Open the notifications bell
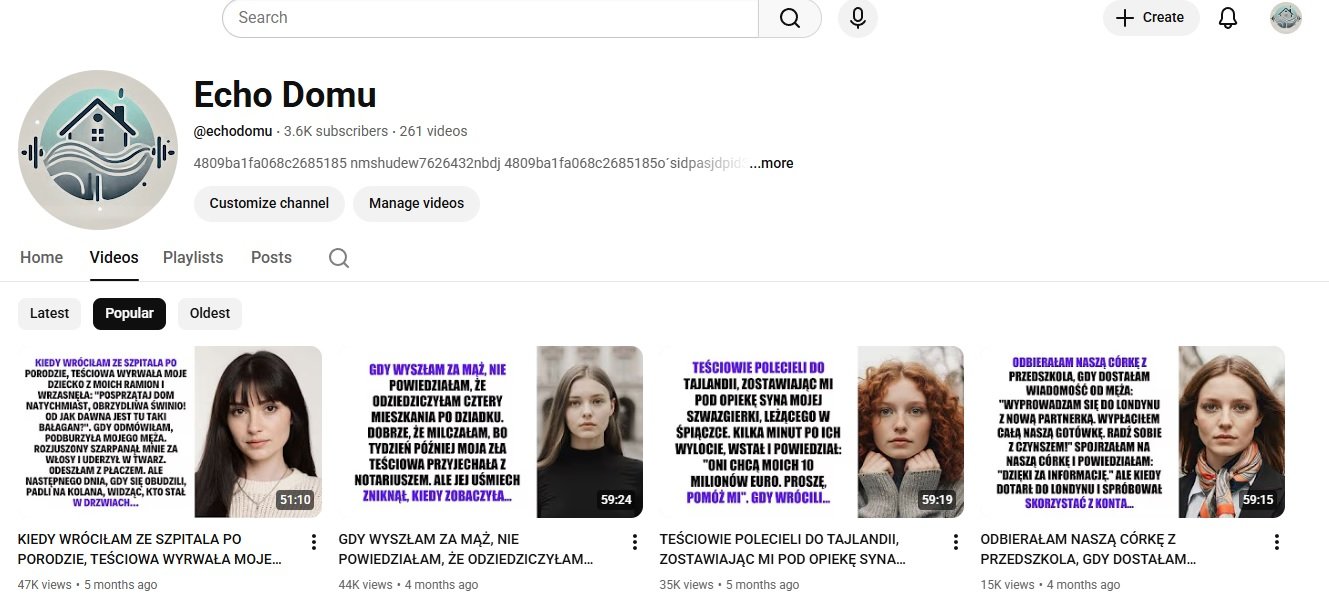 coord(1228,18)
